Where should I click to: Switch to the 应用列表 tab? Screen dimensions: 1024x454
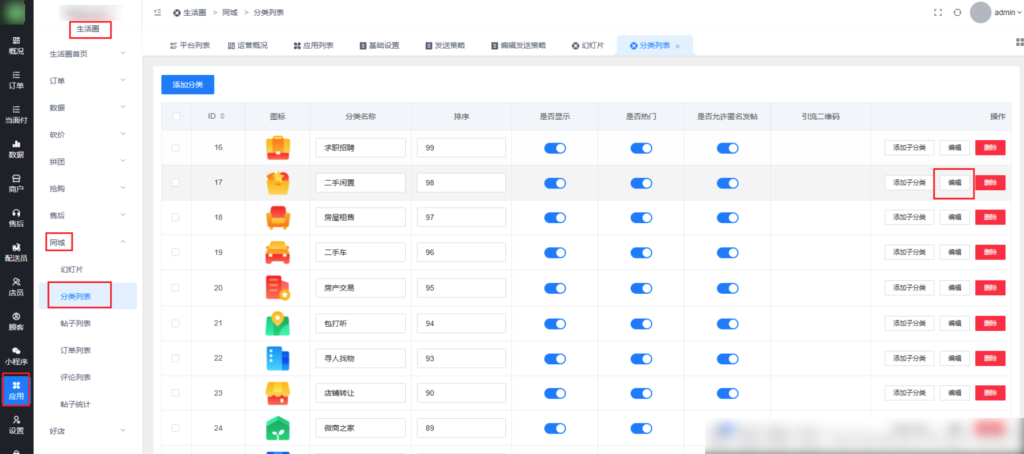pos(313,46)
